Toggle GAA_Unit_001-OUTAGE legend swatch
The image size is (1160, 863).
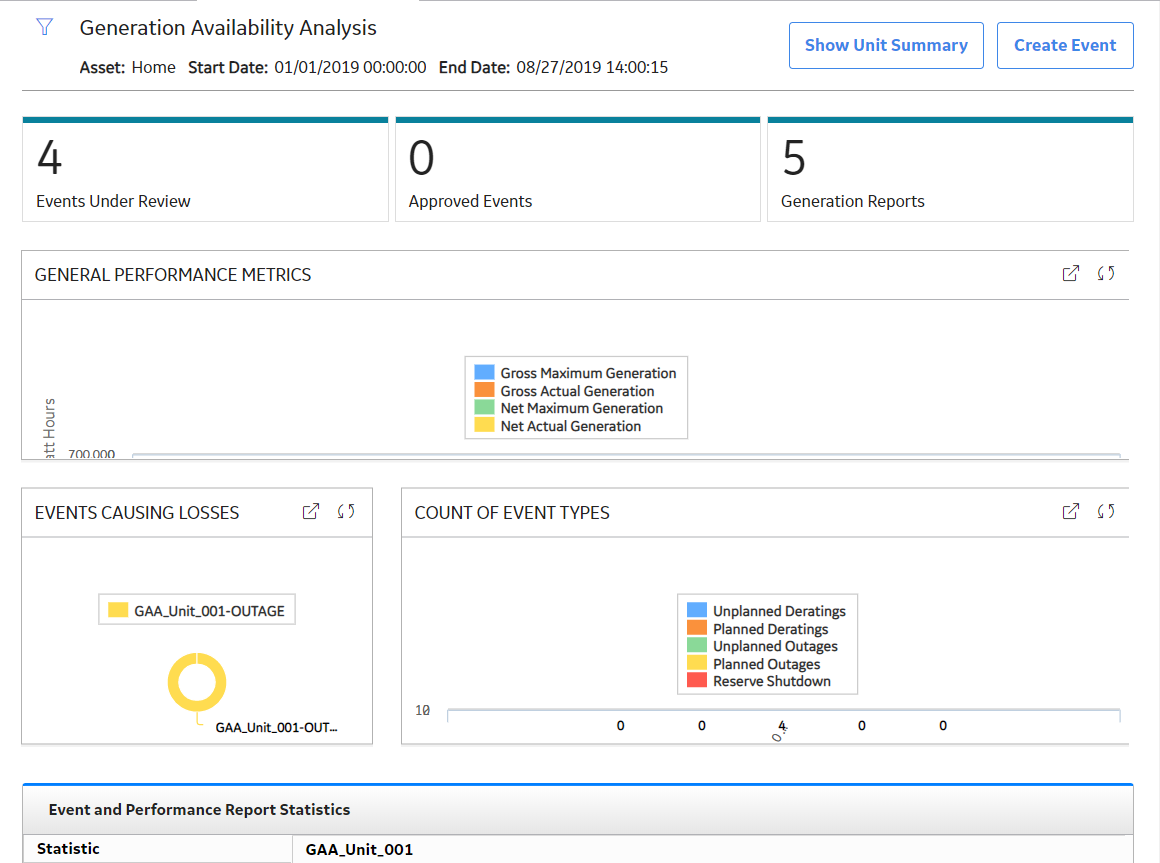tap(118, 610)
